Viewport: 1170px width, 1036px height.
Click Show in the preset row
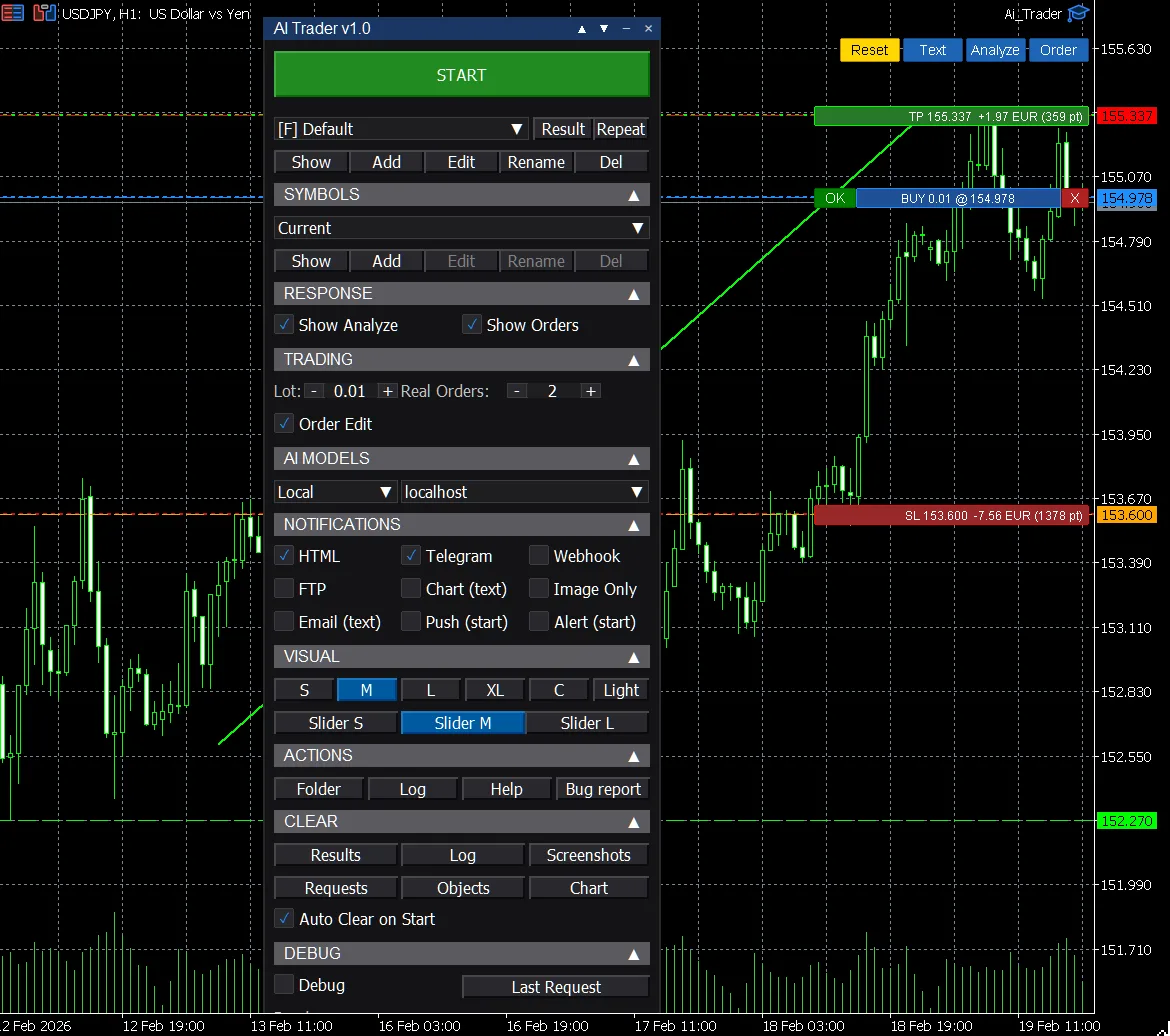311,162
